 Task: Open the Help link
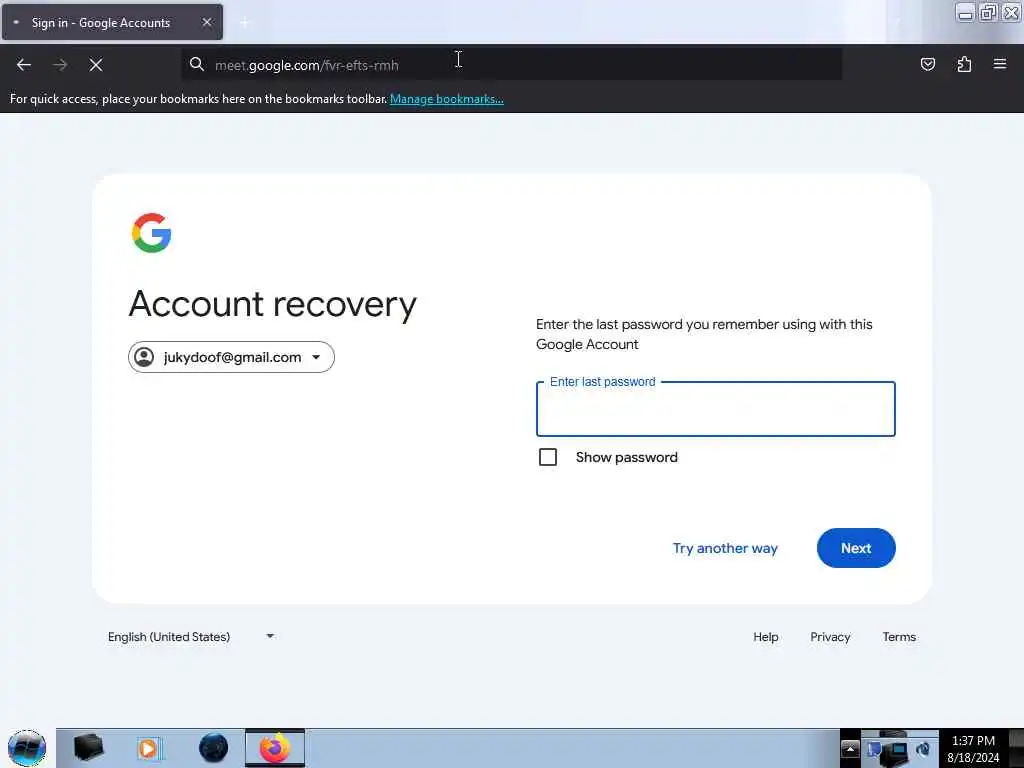[x=765, y=637]
